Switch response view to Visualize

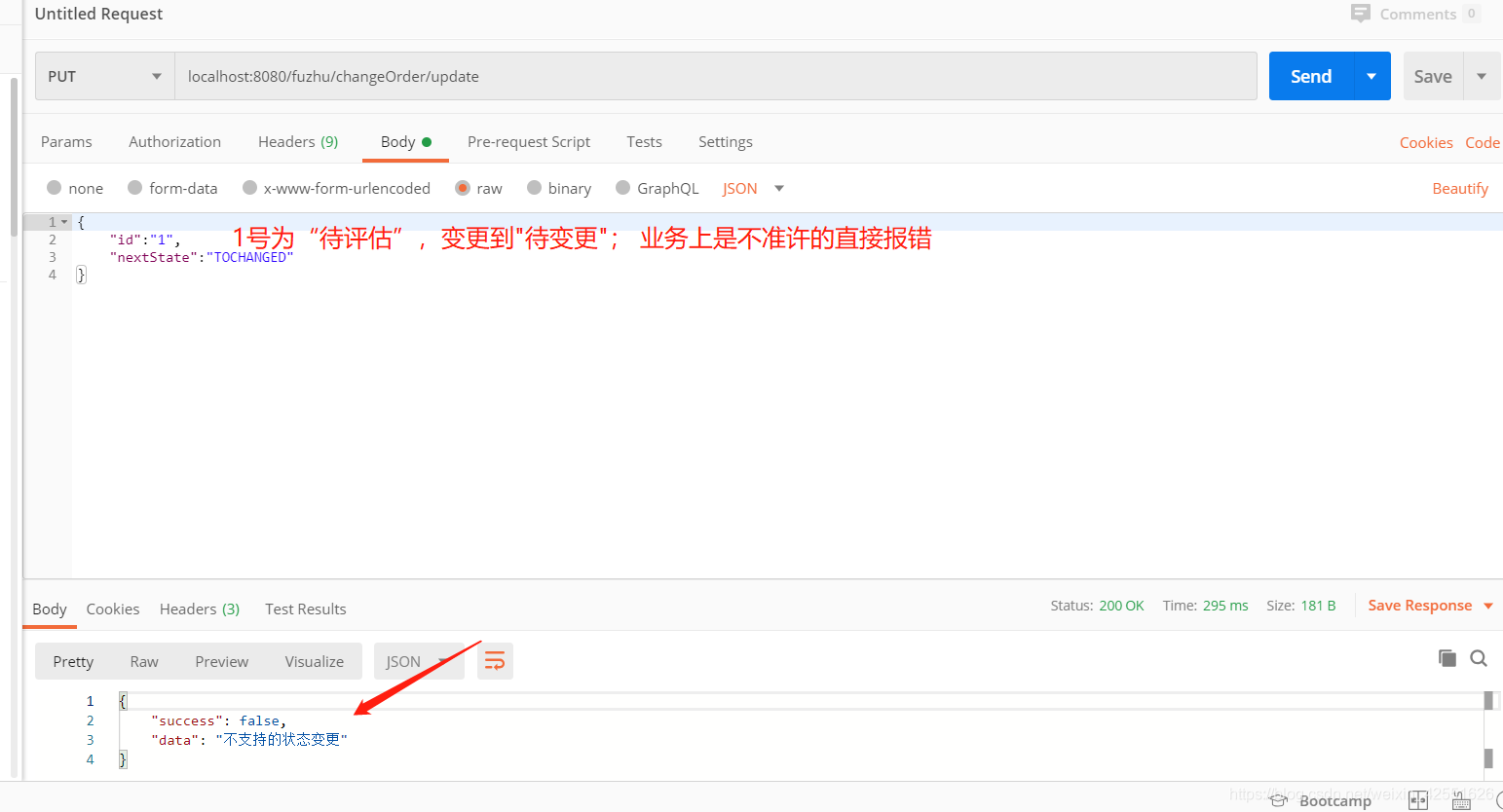click(x=315, y=661)
